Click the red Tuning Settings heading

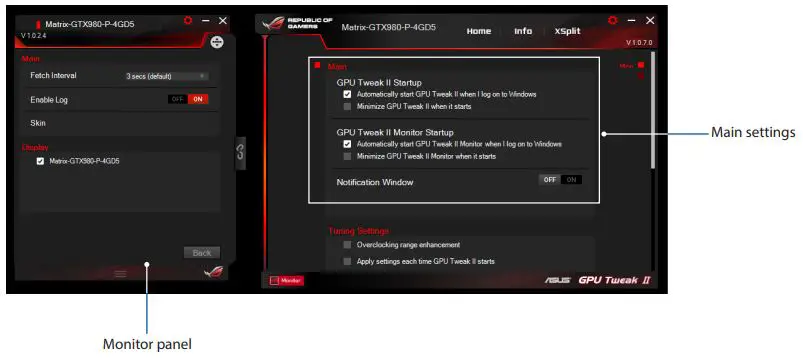click(x=358, y=231)
